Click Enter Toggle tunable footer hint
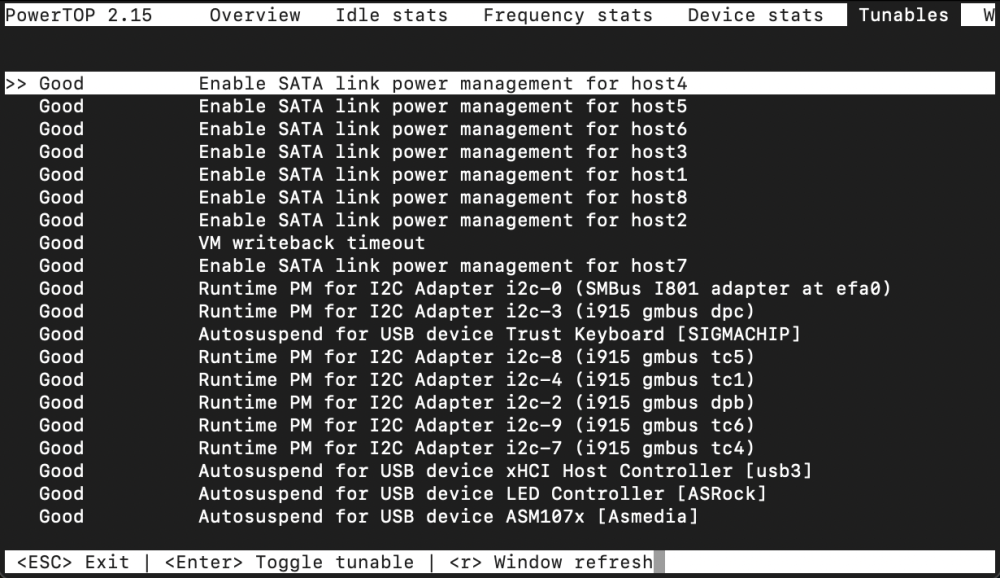The image size is (1000, 578). (289, 562)
